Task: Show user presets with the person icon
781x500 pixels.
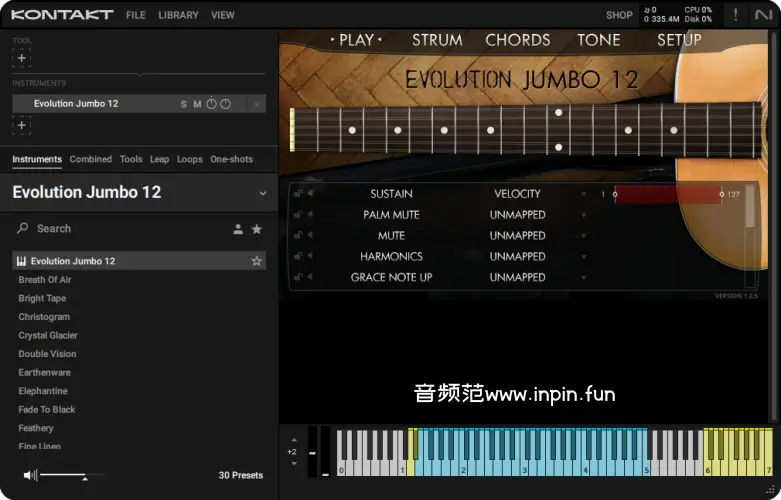Action: (238, 229)
